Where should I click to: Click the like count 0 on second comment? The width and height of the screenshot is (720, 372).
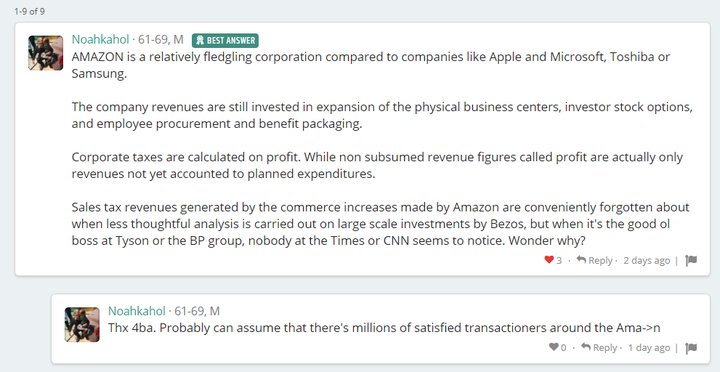[563, 348]
